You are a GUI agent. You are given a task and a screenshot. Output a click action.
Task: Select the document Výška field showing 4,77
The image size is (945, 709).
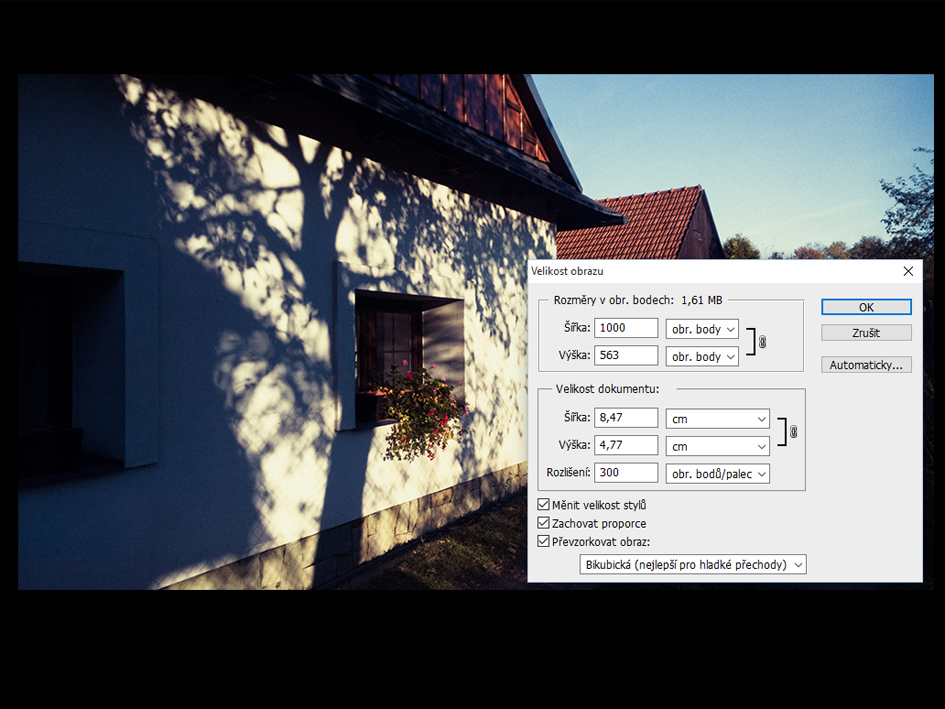626,445
